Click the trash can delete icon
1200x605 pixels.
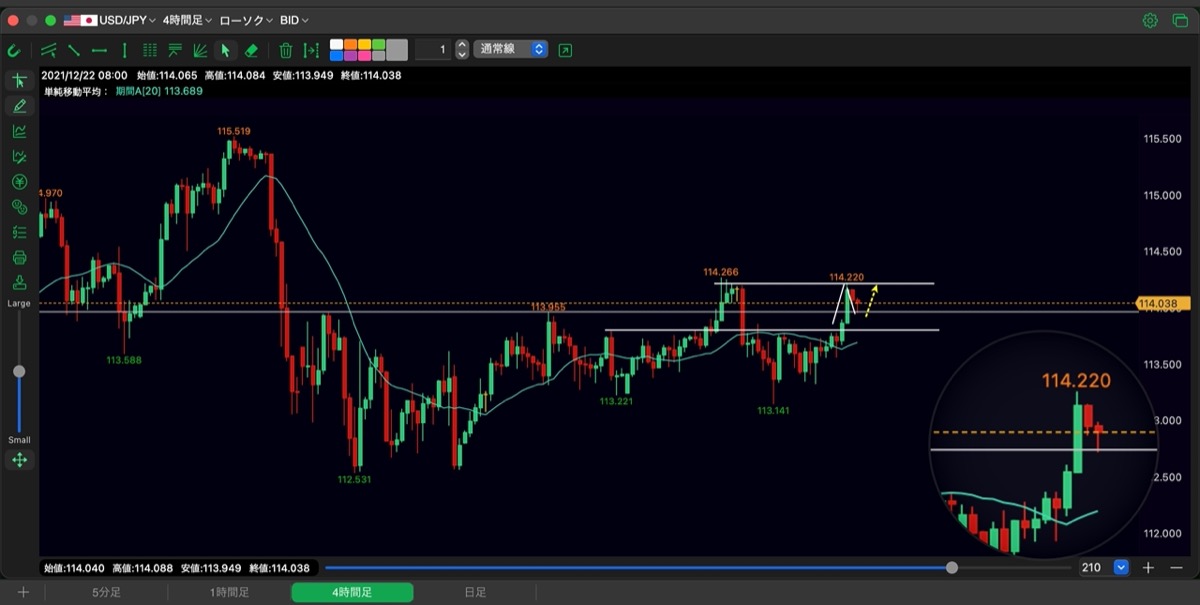coord(286,49)
